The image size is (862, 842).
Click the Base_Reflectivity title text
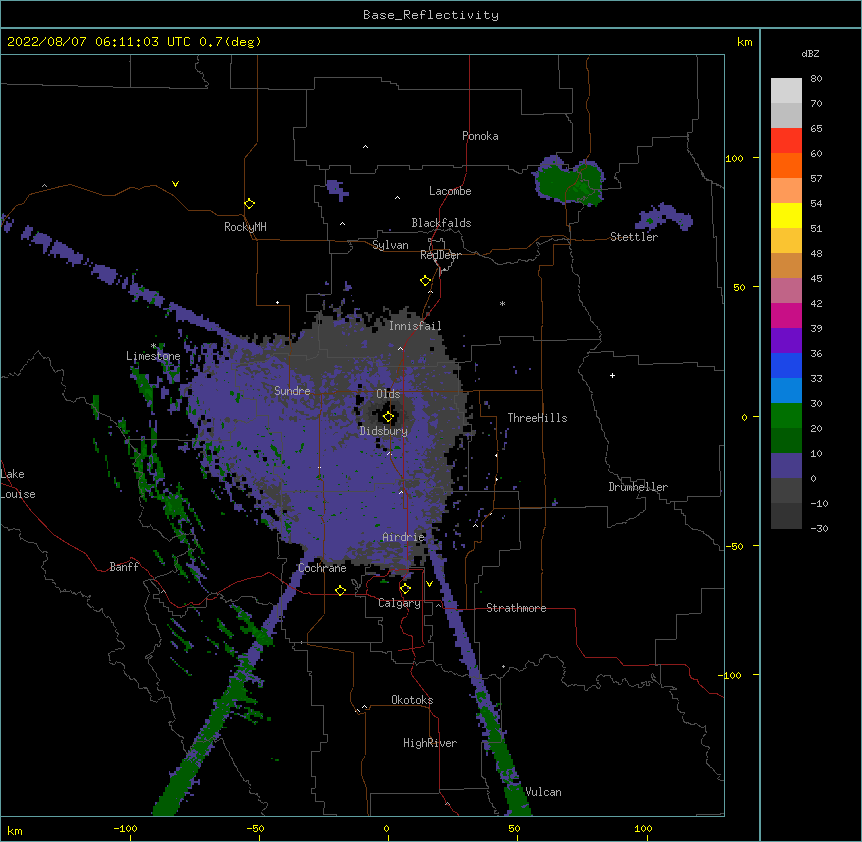click(x=431, y=15)
